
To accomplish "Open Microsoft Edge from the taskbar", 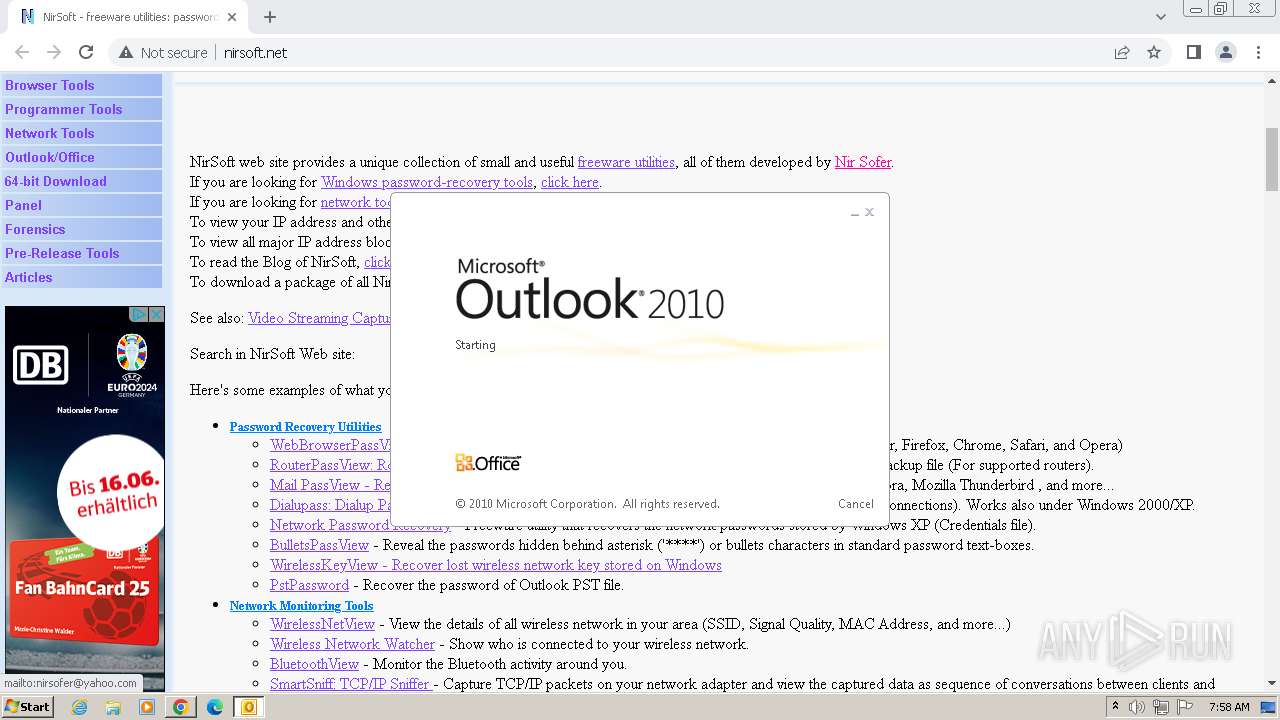I will click(215, 707).
